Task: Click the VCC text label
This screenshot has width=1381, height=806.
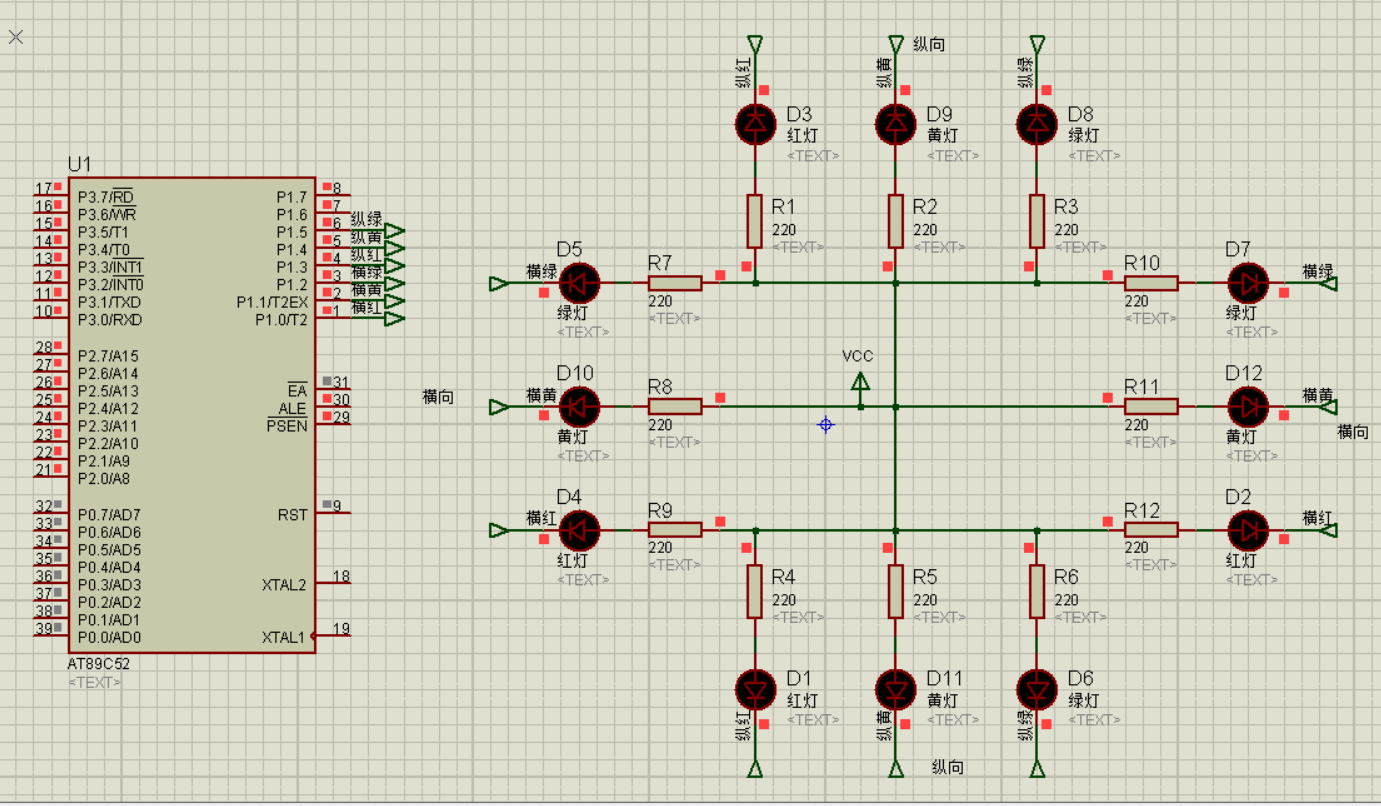Action: click(857, 356)
